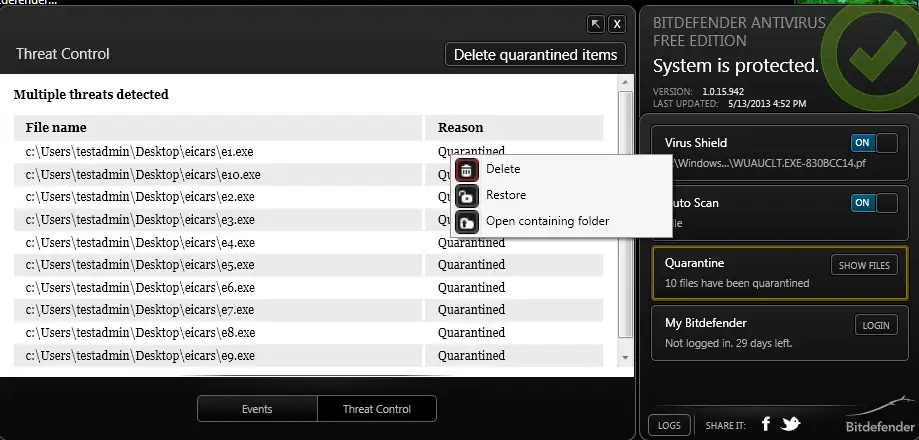Click the Delete trash can icon
This screenshot has width=919, height=440.
467,170
